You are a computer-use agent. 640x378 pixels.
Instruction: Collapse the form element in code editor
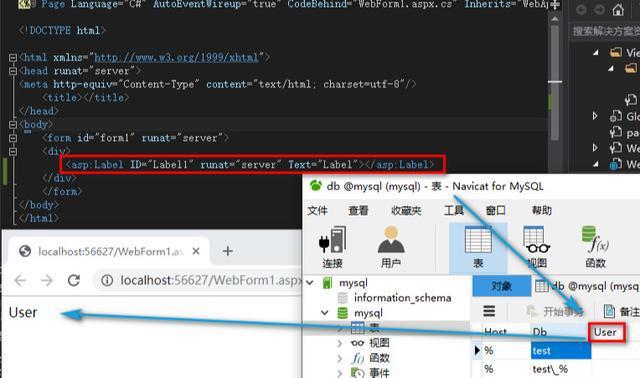(13, 138)
